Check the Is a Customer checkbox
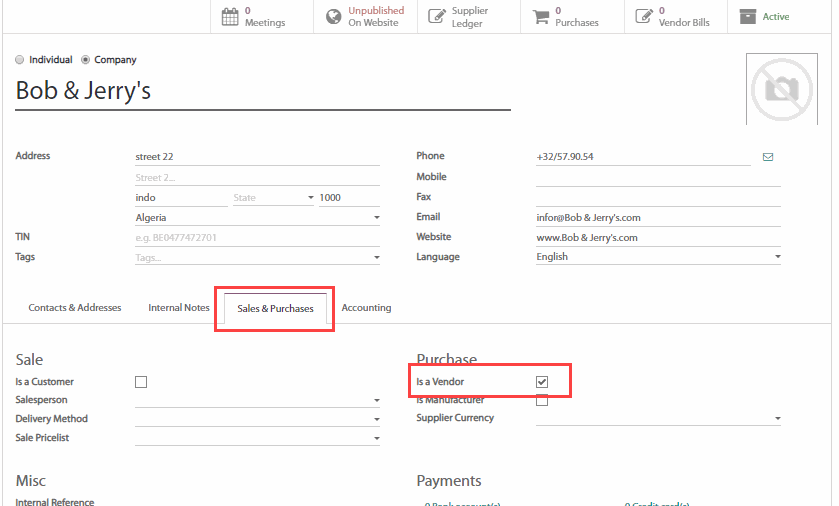839x506 pixels. (x=141, y=382)
